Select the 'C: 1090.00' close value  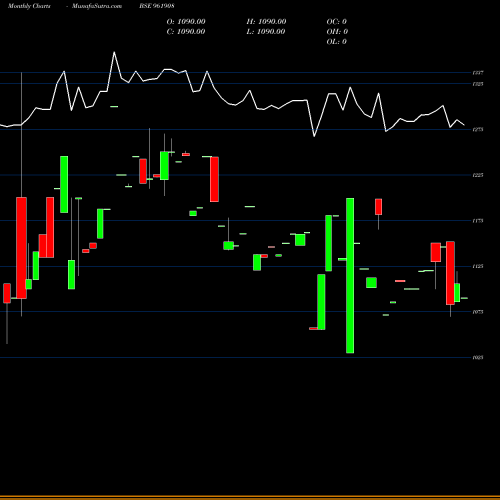(x=186, y=32)
